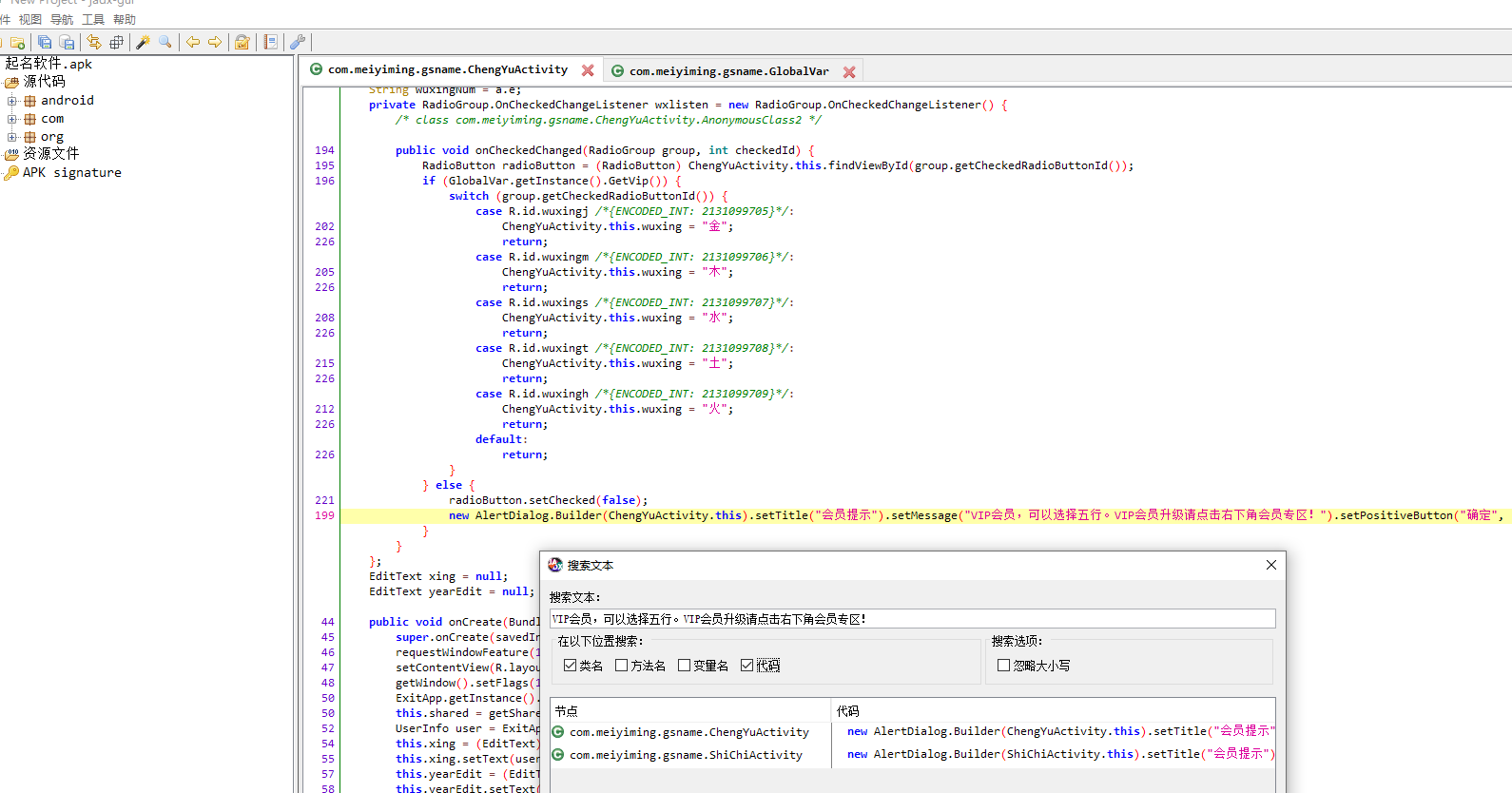Select the 起名软件.apk root node
1512x793 pixels.
48,64
